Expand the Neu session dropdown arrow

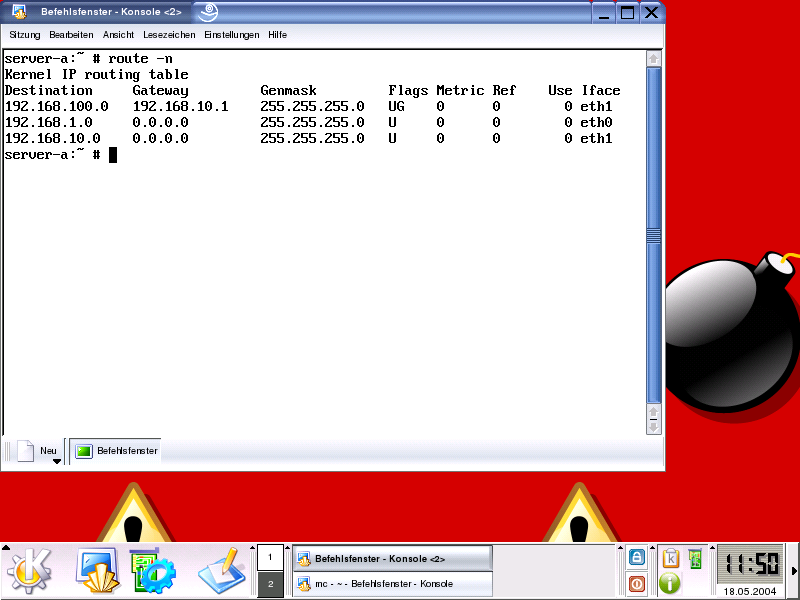tap(57, 461)
